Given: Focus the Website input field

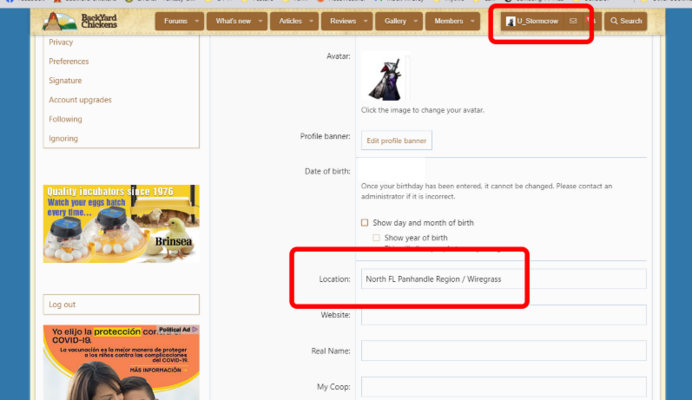Looking at the screenshot, I should pos(504,315).
